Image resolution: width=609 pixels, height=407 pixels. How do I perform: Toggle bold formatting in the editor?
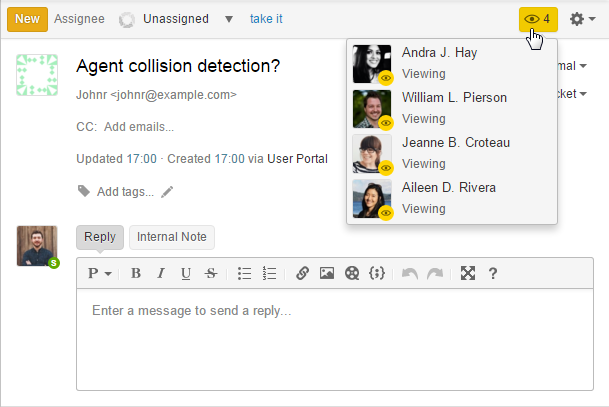[136, 273]
